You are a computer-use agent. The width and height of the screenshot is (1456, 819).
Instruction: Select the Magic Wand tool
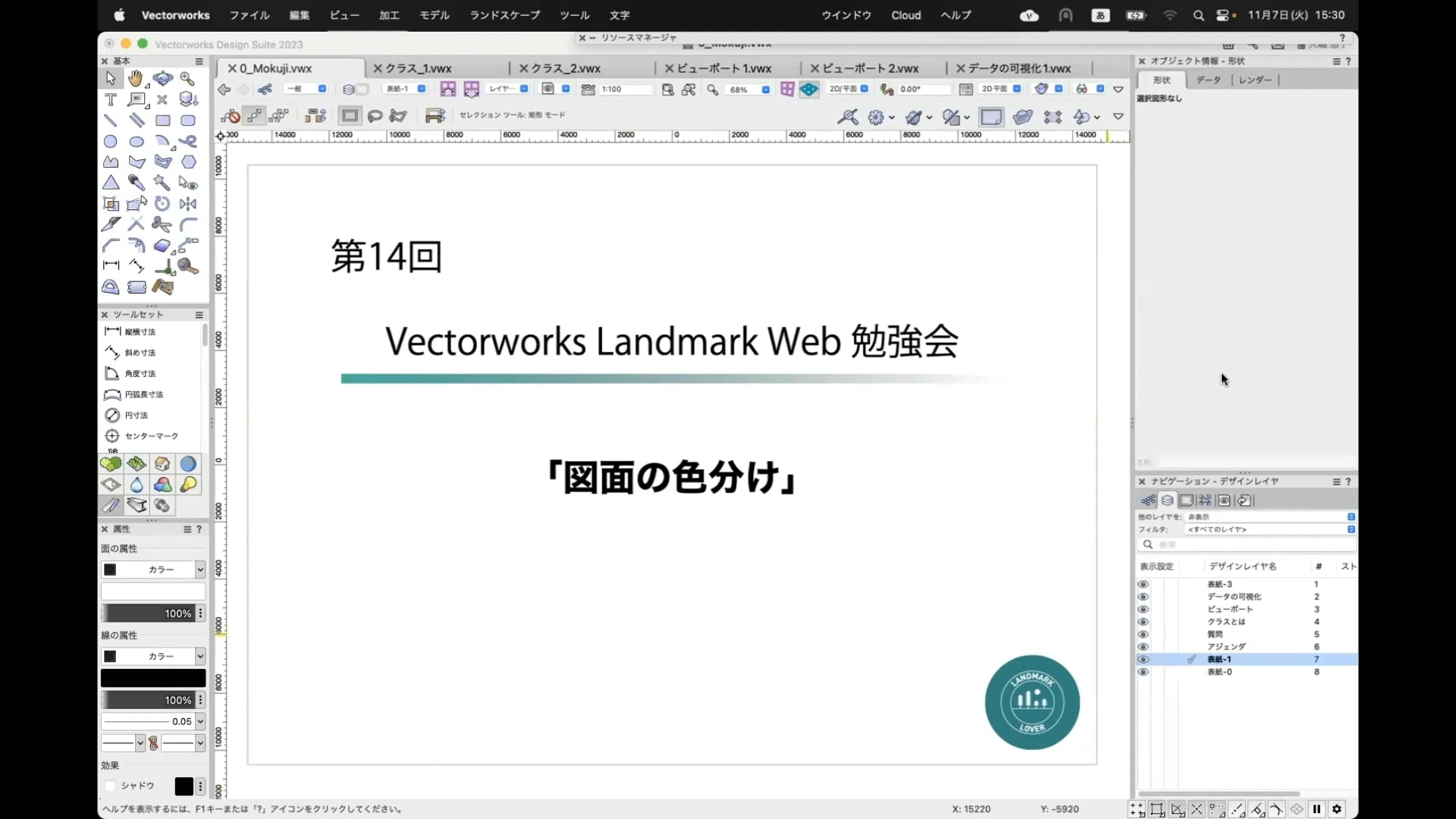point(162,183)
